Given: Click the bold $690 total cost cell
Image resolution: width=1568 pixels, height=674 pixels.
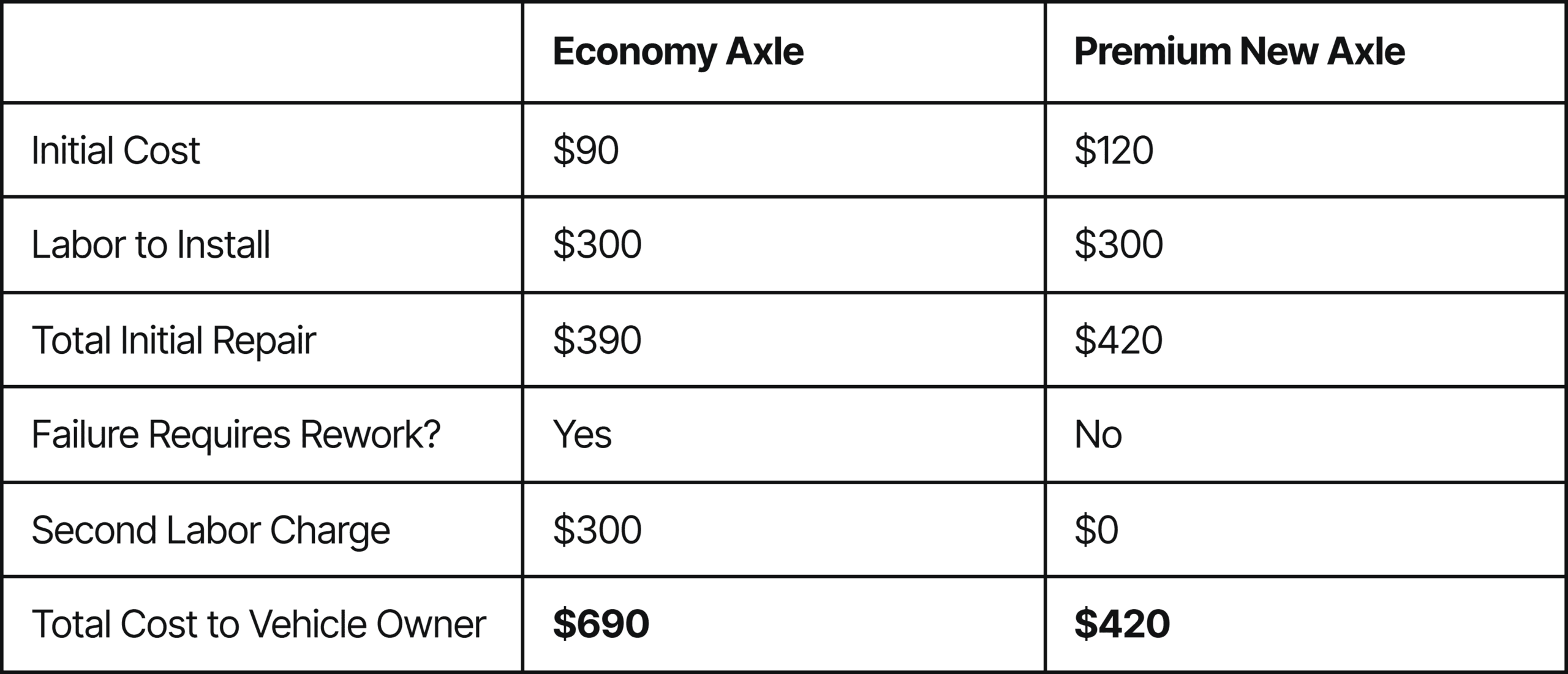Looking at the screenshot, I should point(601,624).
